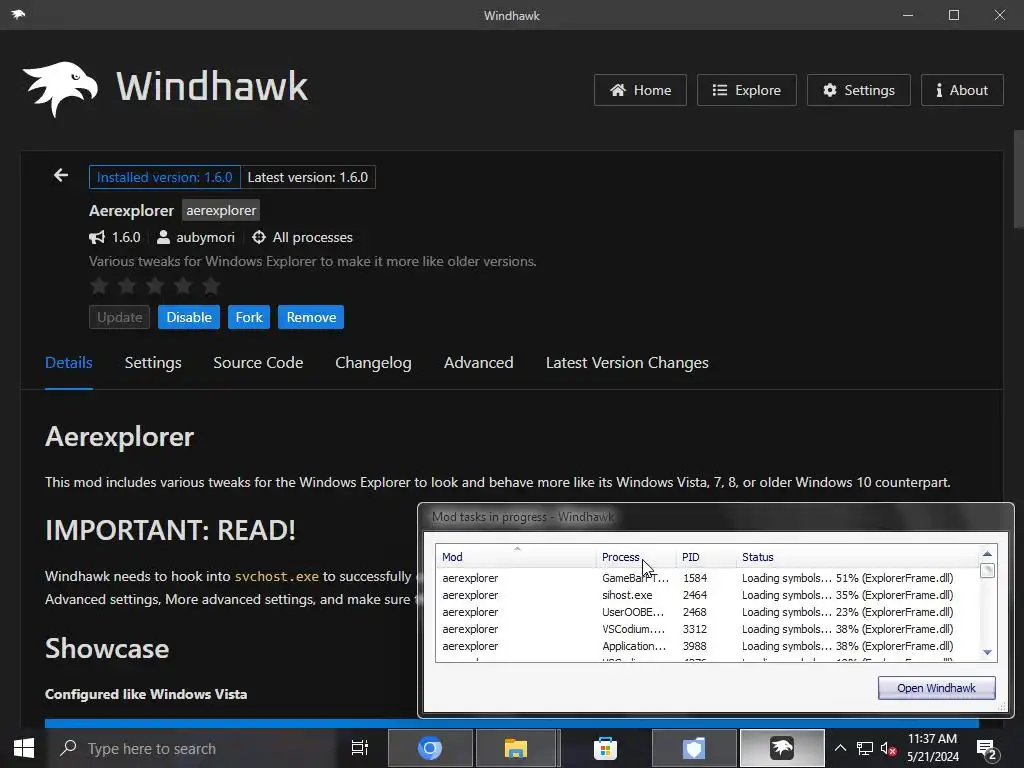Click the Windhawk eagle logo

[60, 89]
